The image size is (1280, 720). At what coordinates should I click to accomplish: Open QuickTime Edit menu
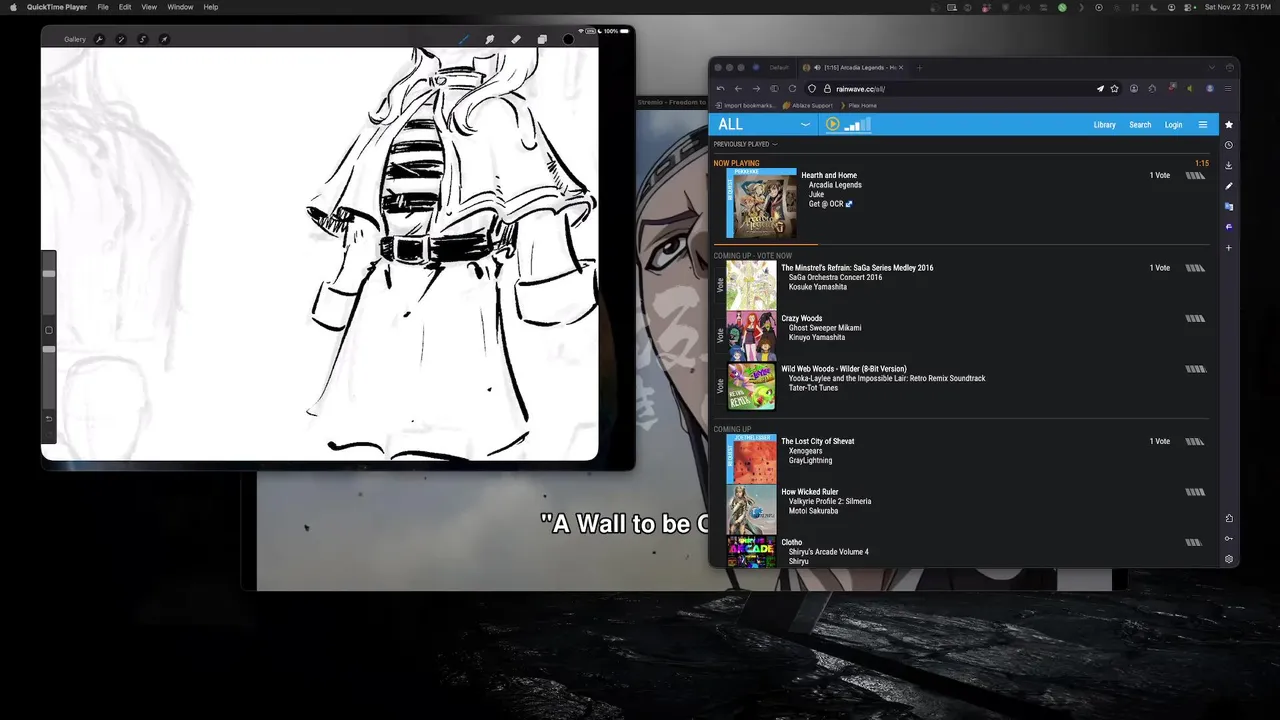click(x=125, y=7)
